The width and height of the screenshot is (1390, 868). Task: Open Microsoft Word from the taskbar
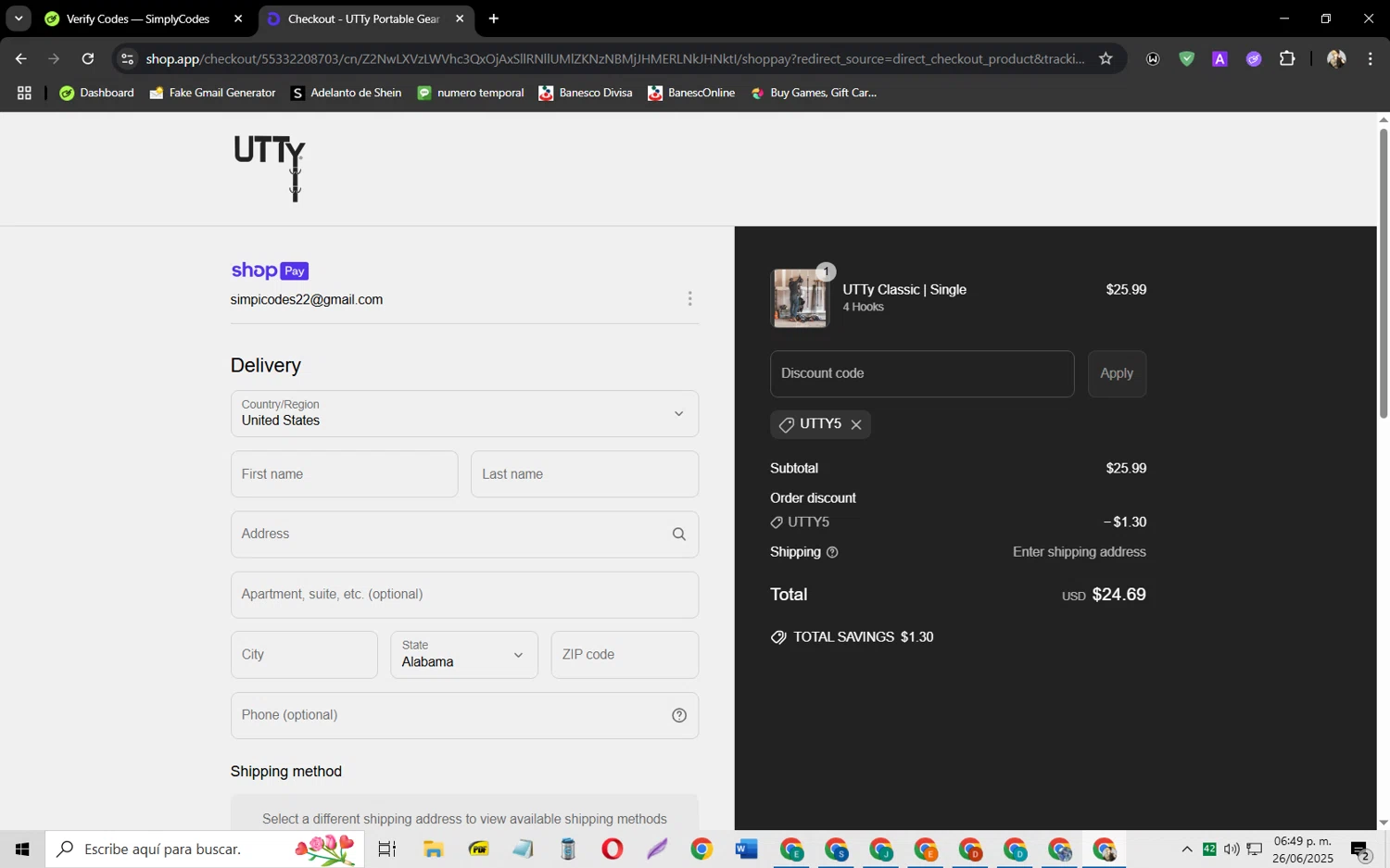coord(746,849)
